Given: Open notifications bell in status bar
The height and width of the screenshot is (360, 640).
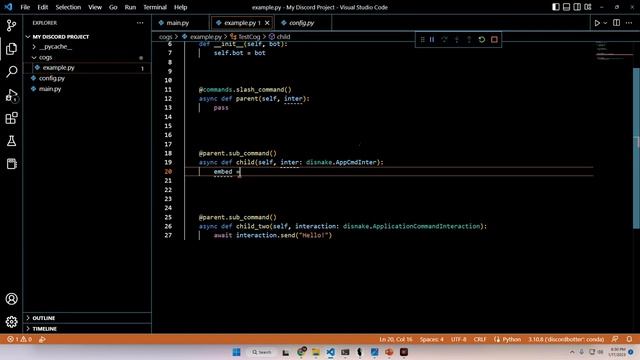Looking at the screenshot, I should pyautogui.click(x=629, y=339).
